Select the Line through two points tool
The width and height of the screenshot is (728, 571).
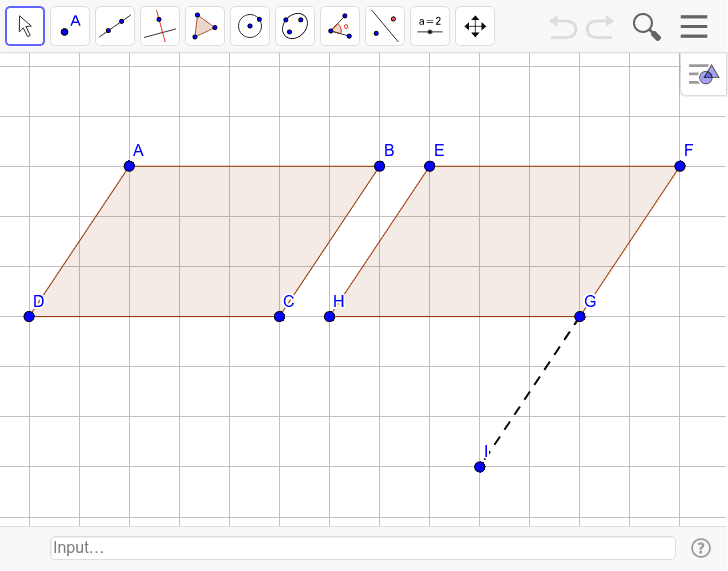115,26
